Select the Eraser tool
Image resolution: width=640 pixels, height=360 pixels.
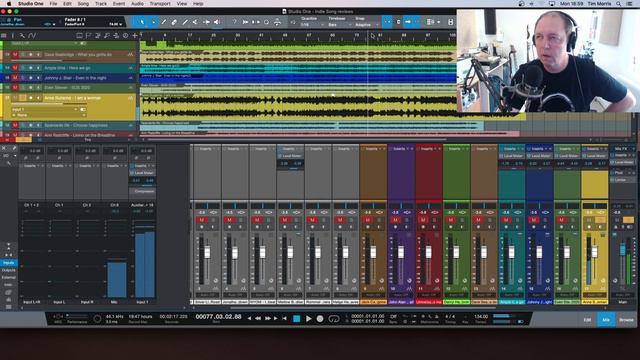point(174,22)
